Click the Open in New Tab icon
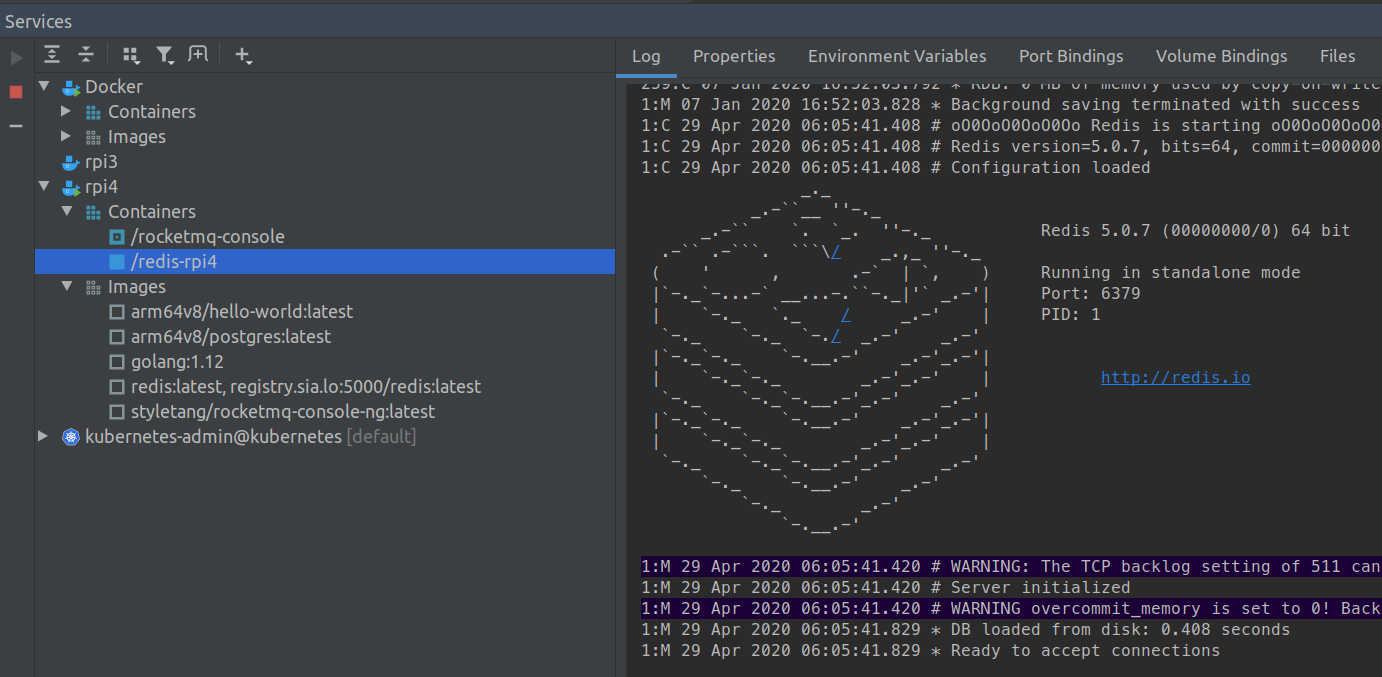 point(198,54)
